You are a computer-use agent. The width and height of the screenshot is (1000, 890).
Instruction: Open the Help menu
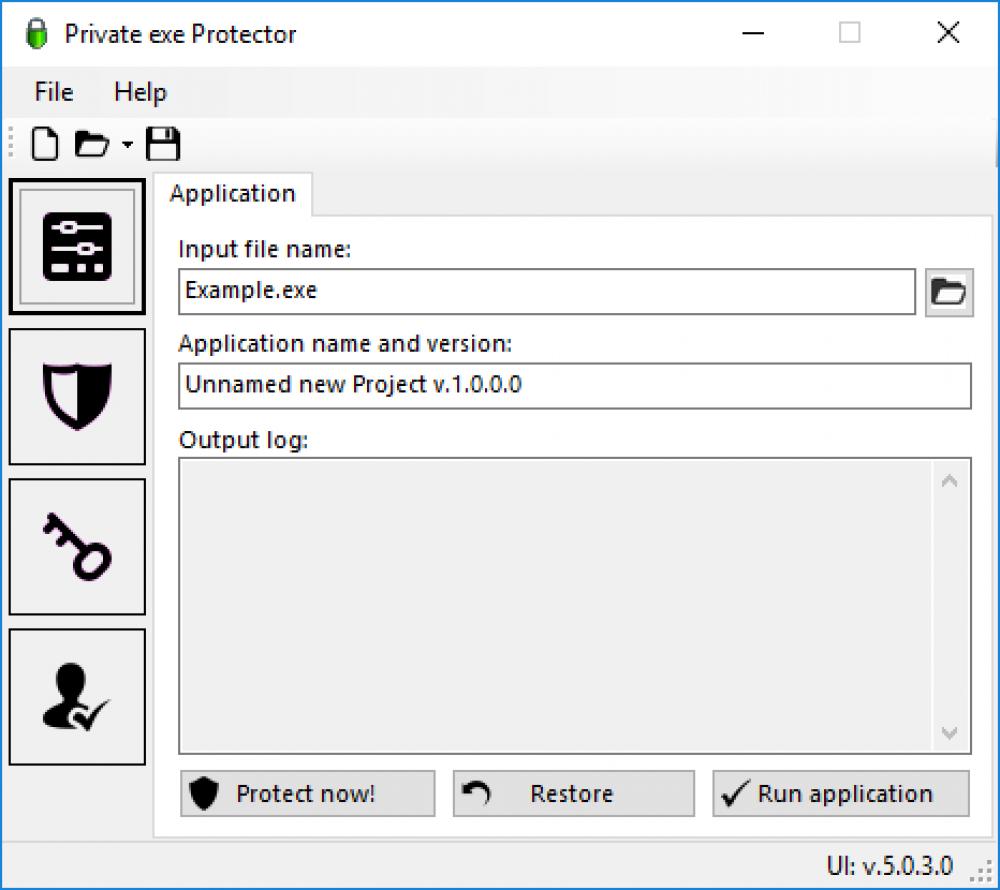pos(140,91)
